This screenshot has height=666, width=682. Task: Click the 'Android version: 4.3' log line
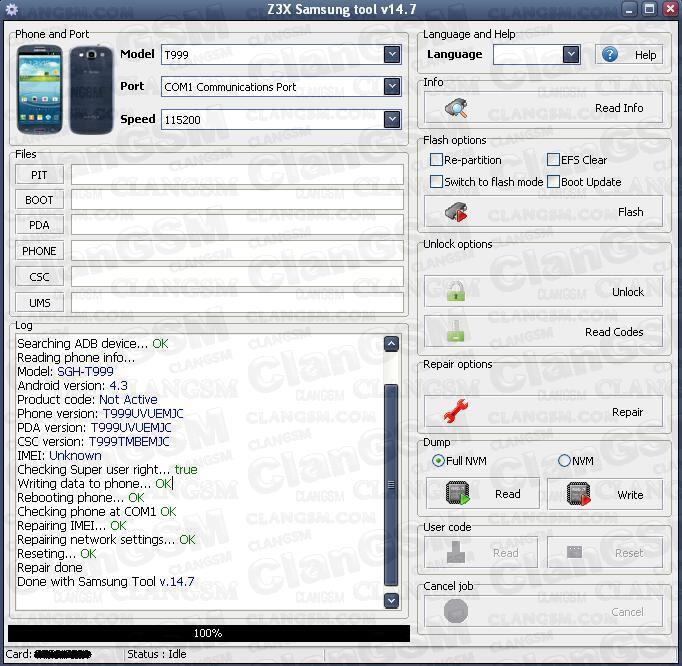pos(72,385)
